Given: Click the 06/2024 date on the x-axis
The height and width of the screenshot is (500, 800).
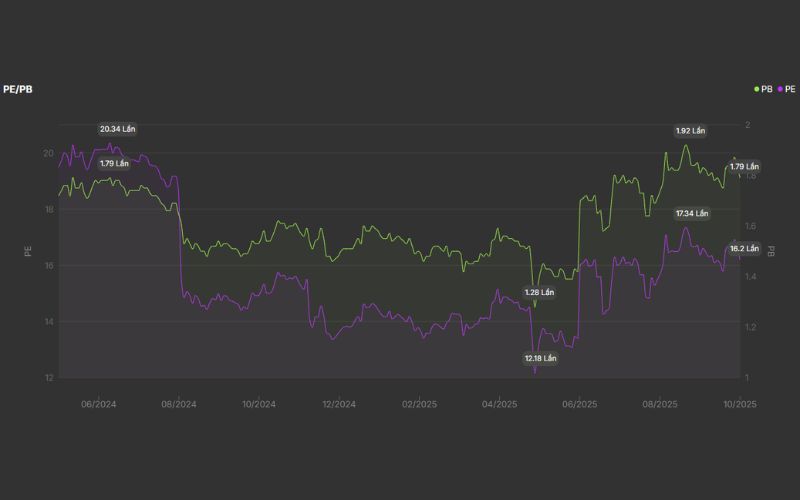Looking at the screenshot, I should coord(99,404).
